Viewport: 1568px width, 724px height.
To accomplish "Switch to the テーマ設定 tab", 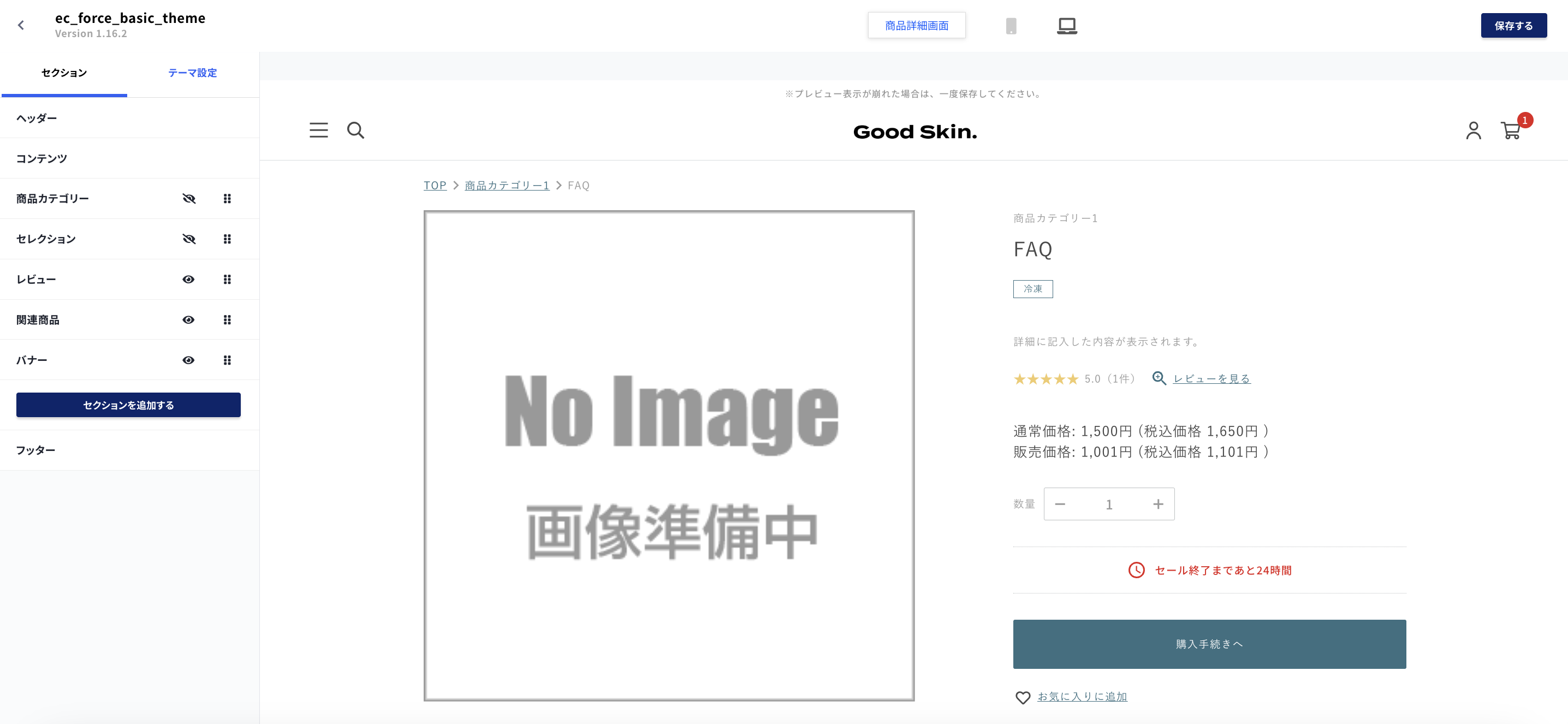I will pos(192,73).
